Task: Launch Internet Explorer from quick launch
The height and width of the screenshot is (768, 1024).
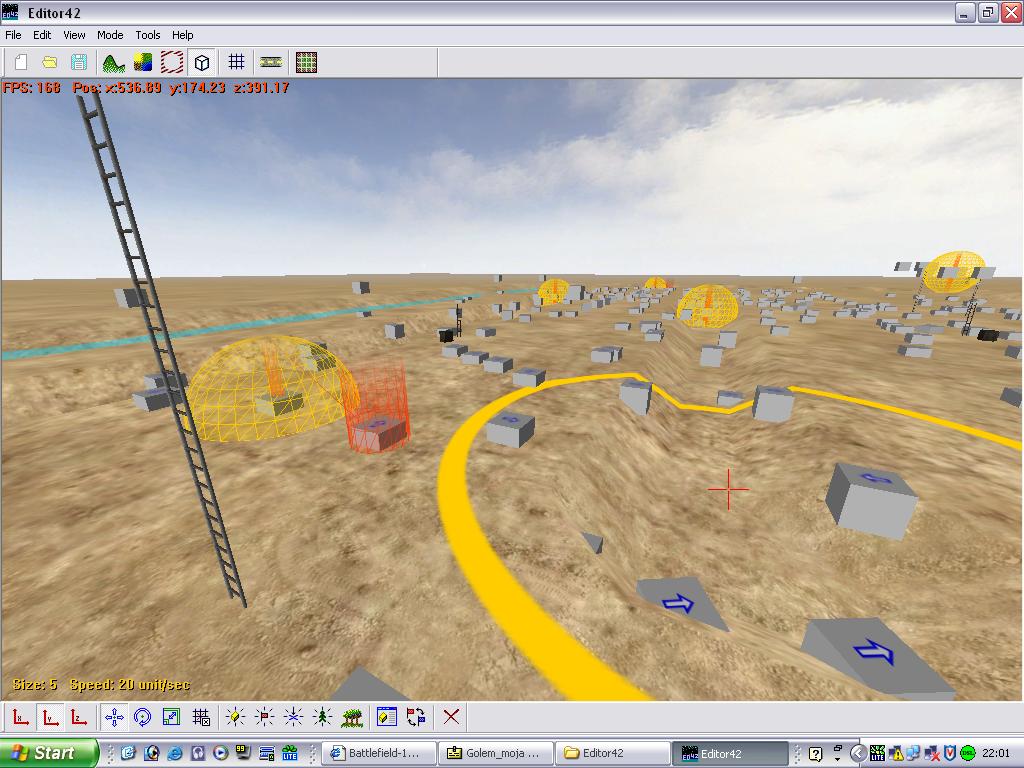Action: click(174, 753)
